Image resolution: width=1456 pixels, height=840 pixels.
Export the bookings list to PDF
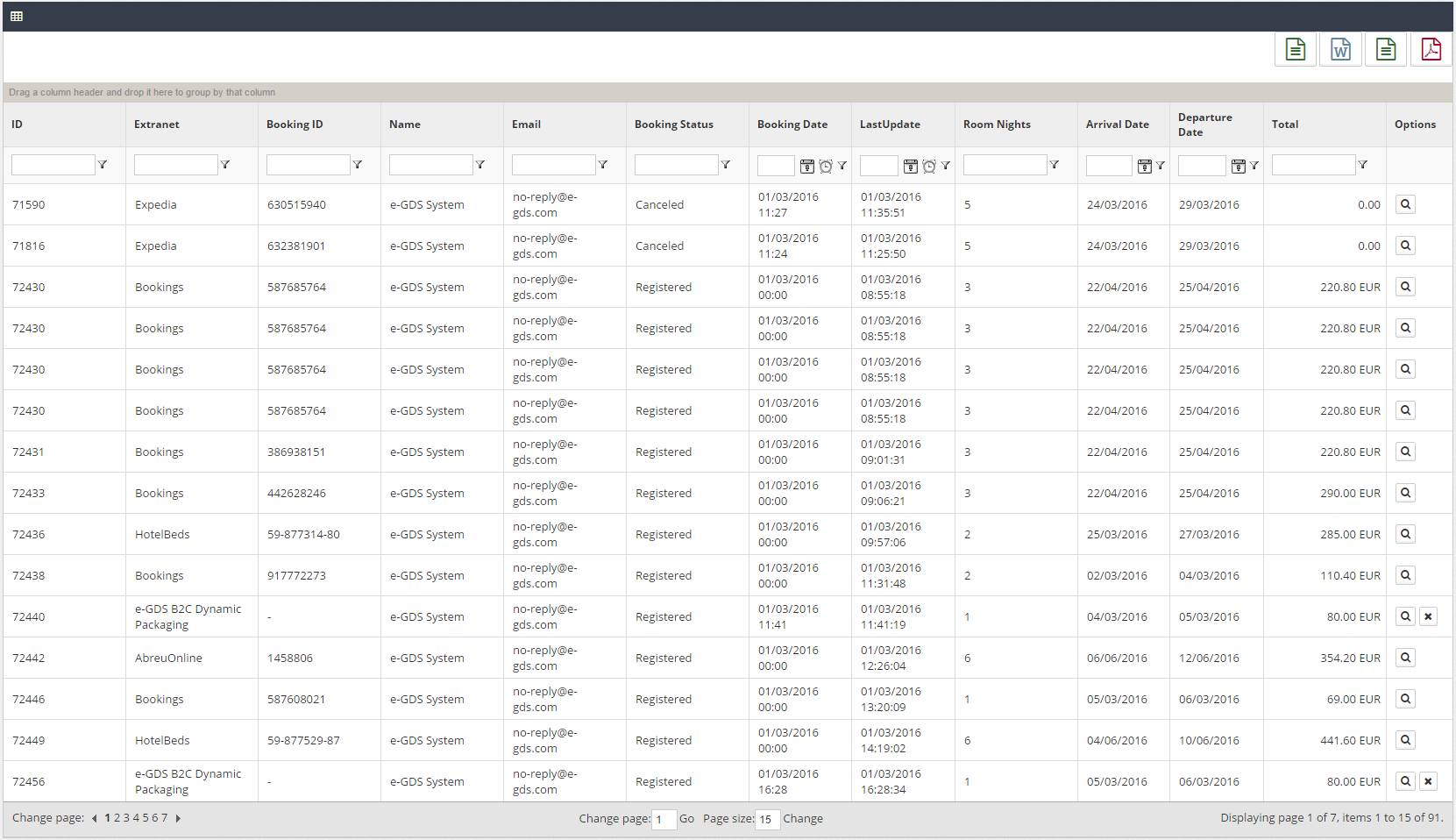pos(1431,50)
